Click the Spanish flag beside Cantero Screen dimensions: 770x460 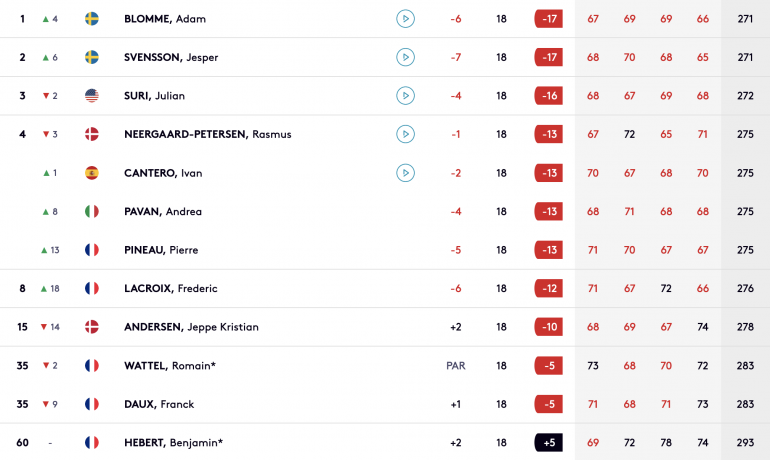[92, 173]
